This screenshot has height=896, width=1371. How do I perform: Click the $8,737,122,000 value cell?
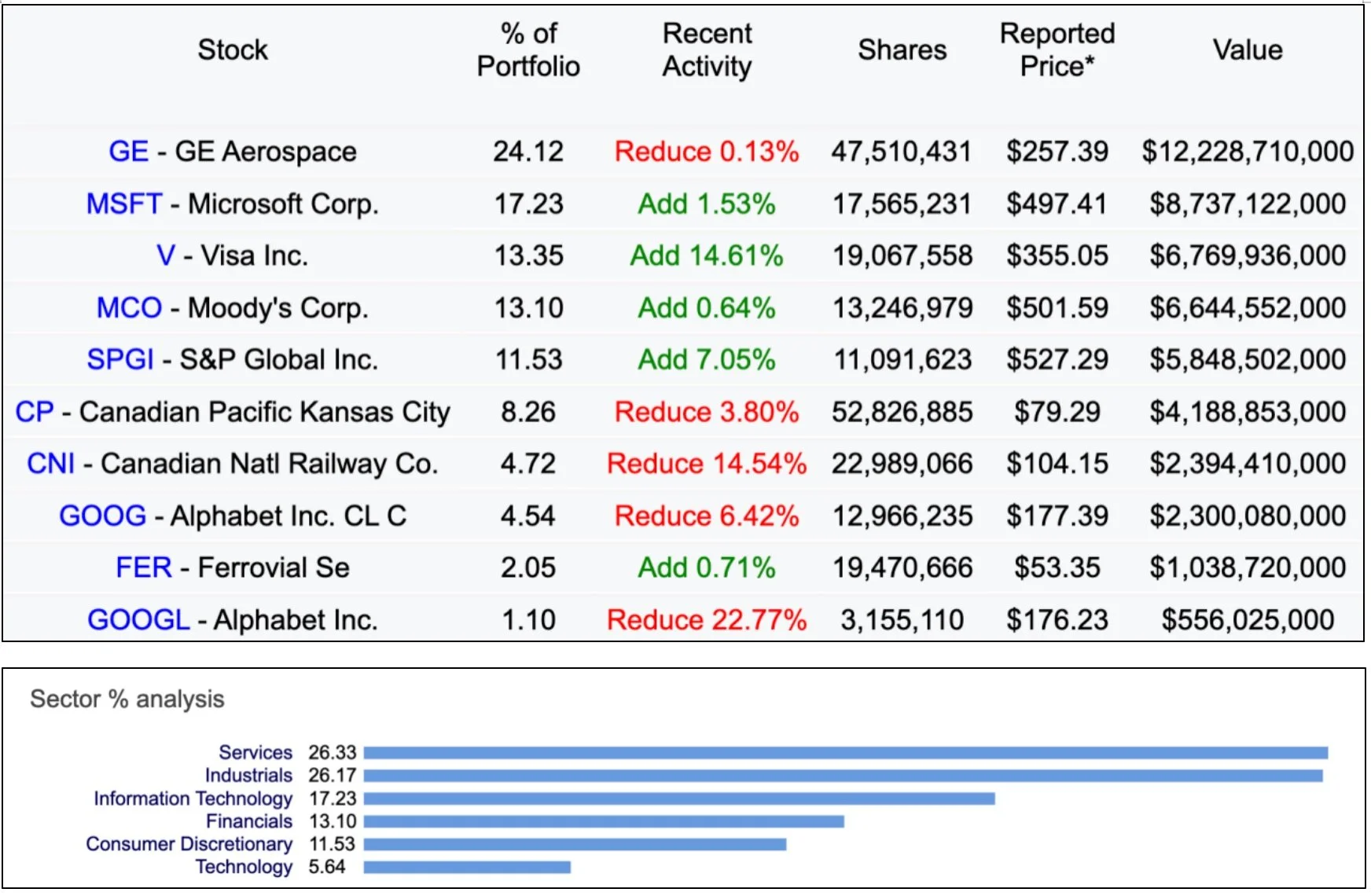pyautogui.click(x=1248, y=204)
